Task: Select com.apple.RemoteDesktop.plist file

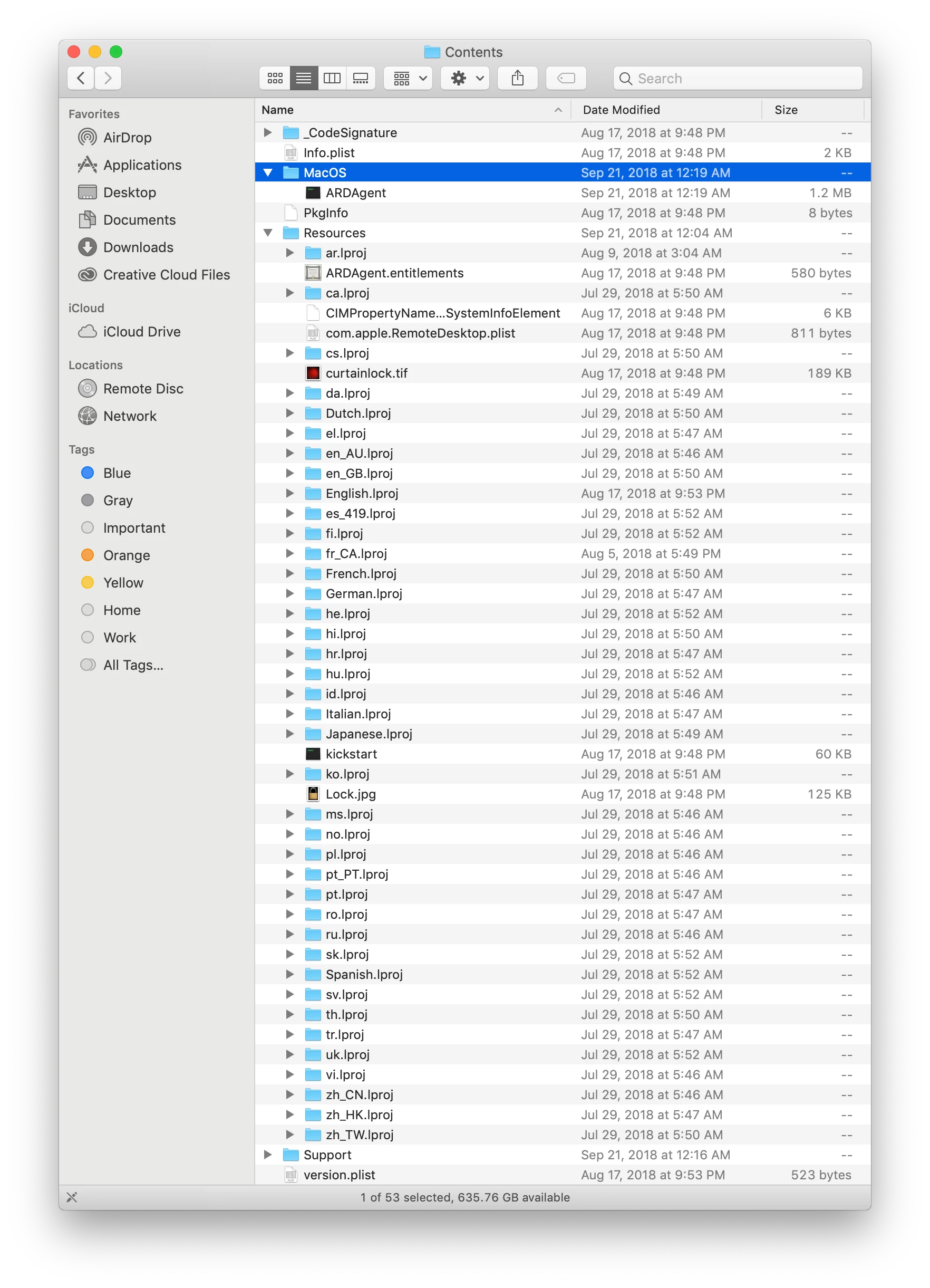Action: coord(563,333)
